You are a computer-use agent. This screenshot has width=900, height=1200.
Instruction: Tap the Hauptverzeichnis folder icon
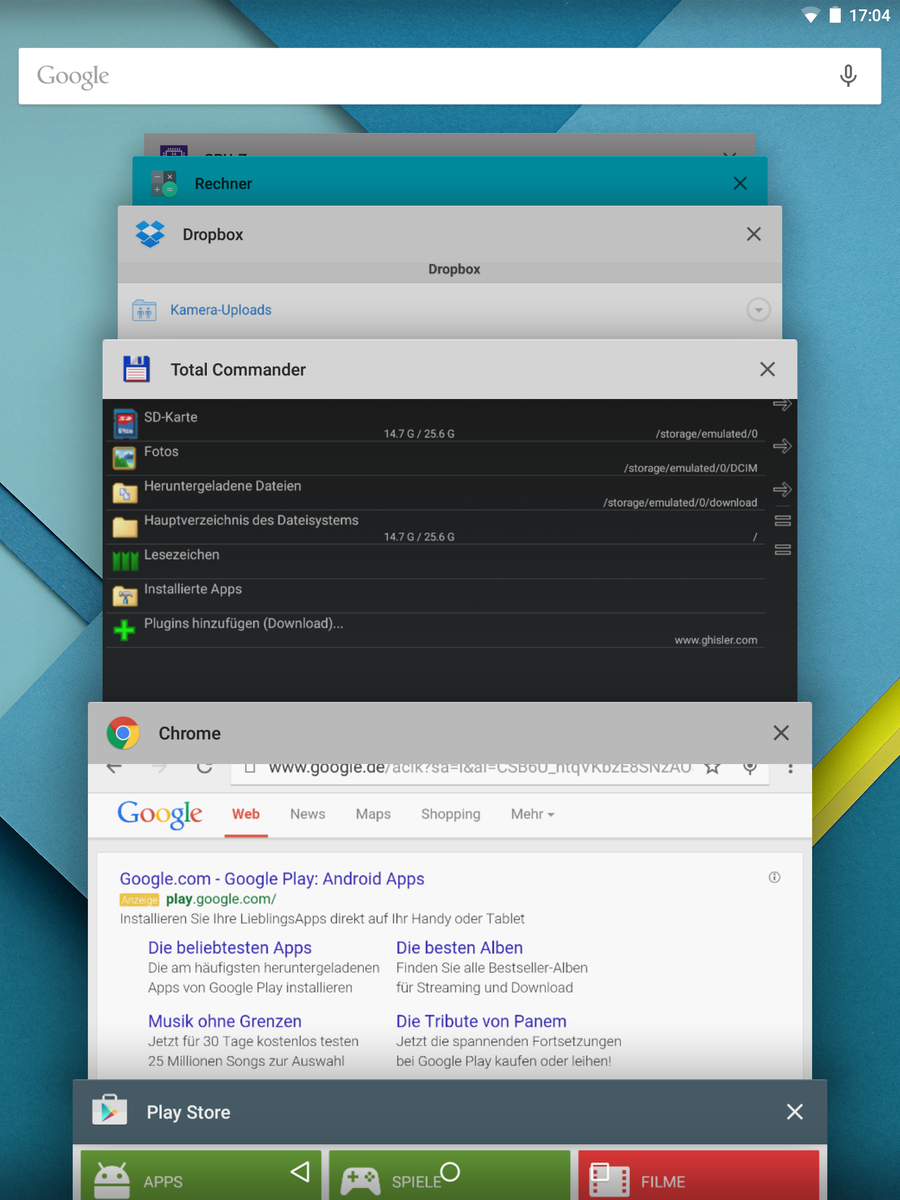pos(125,527)
